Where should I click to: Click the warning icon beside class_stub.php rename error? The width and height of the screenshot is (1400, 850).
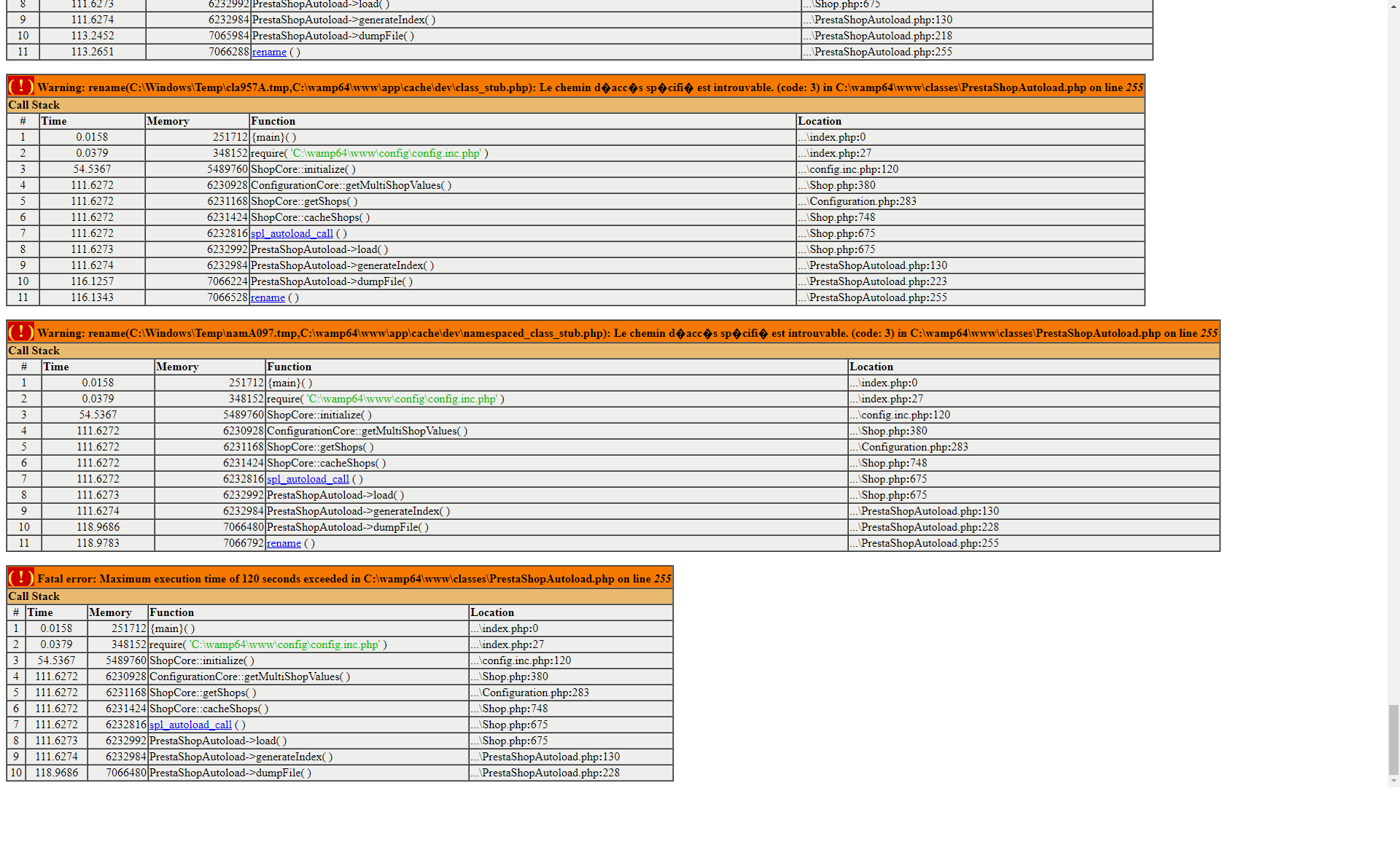[x=20, y=87]
